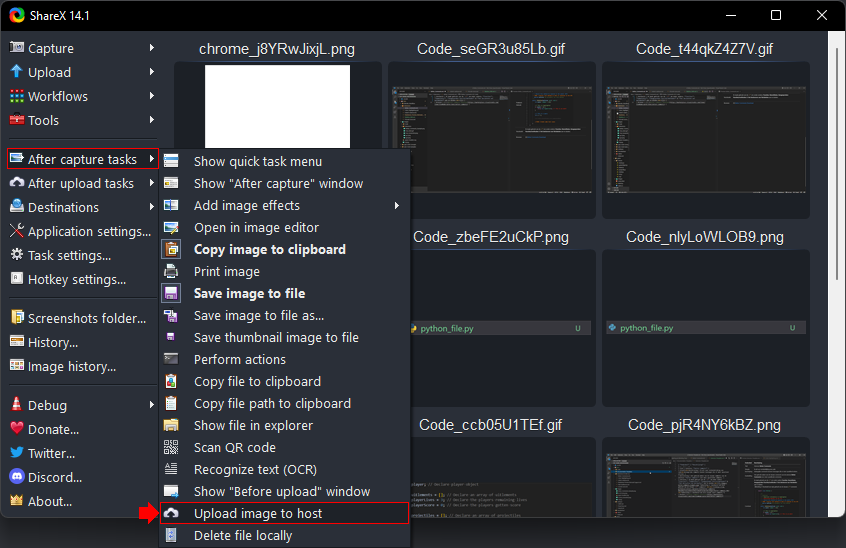Select Delete file locally menu entry
This screenshot has width=846, height=548.
coord(243,535)
